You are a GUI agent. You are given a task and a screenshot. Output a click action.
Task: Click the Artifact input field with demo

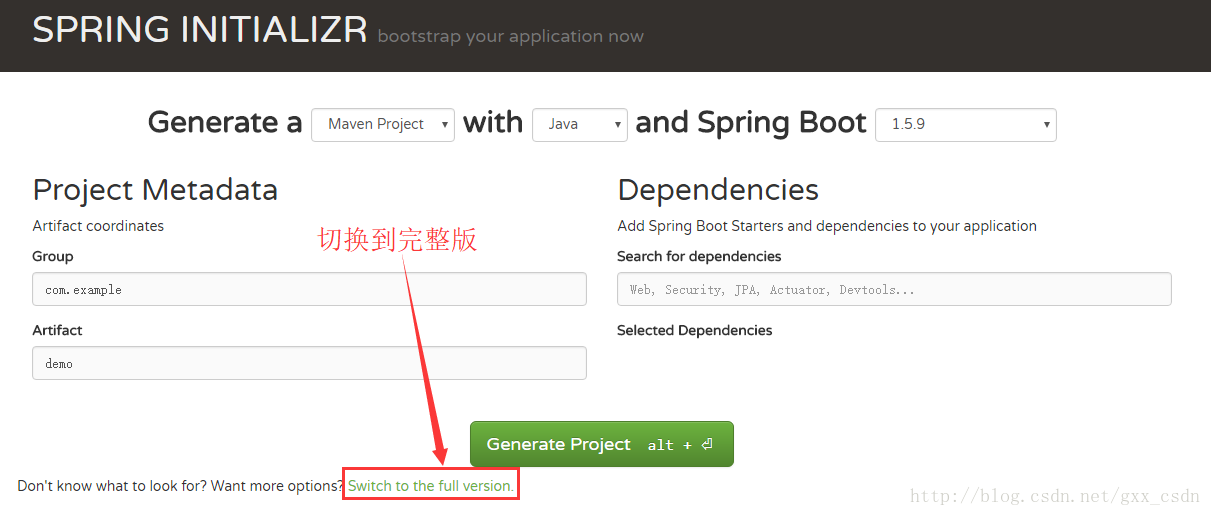309,363
